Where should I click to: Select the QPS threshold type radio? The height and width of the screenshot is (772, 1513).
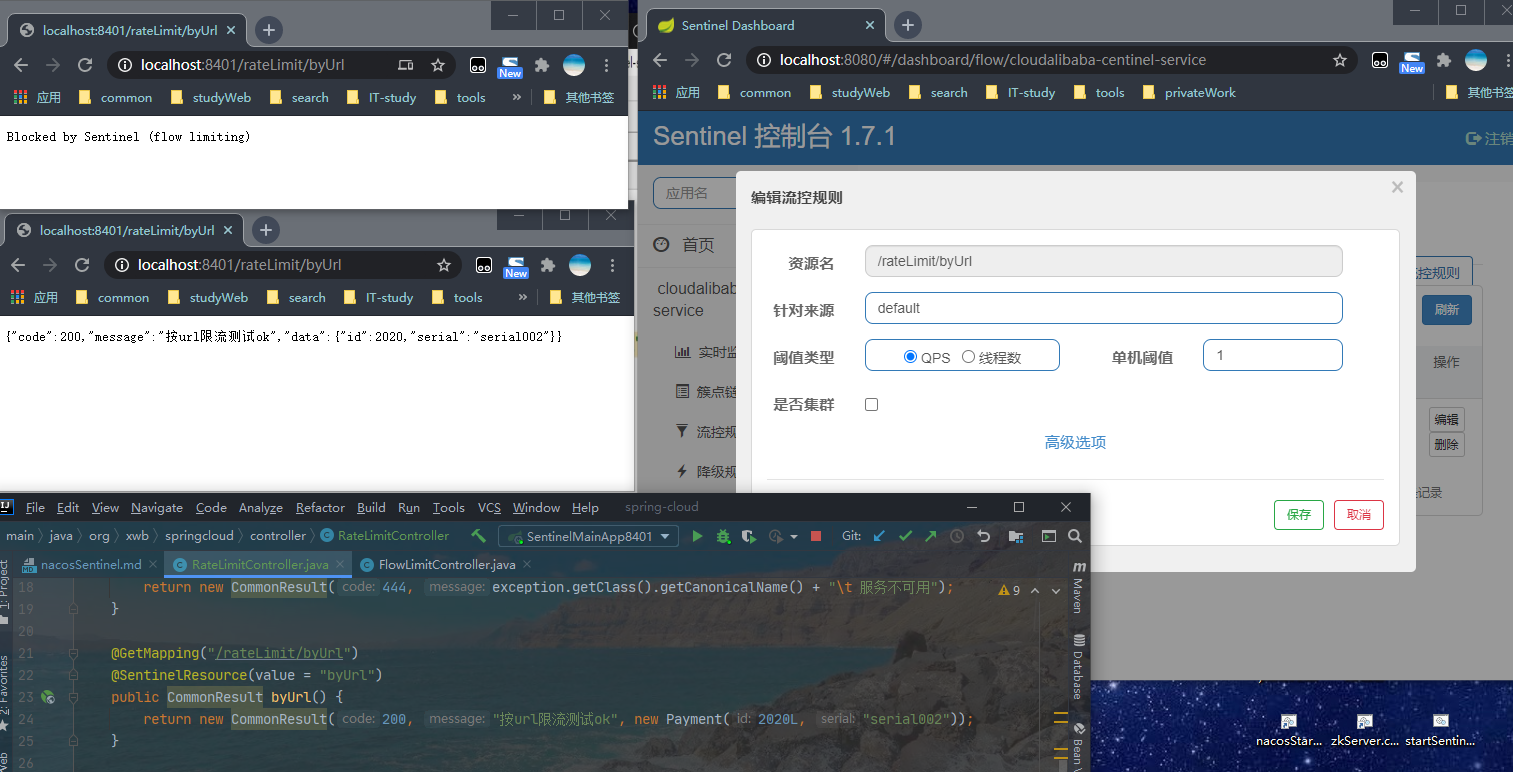click(x=910, y=355)
